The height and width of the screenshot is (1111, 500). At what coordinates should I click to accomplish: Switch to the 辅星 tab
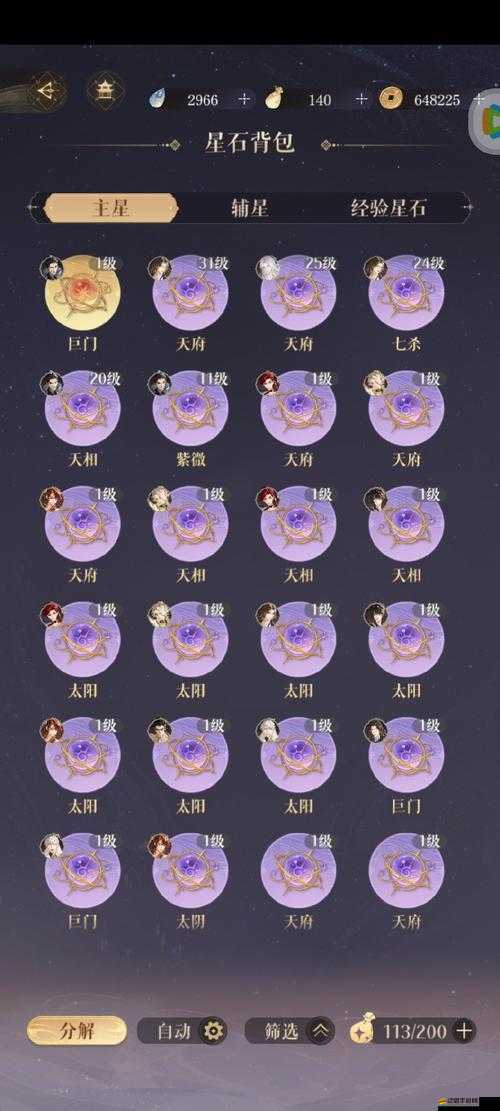pos(250,208)
